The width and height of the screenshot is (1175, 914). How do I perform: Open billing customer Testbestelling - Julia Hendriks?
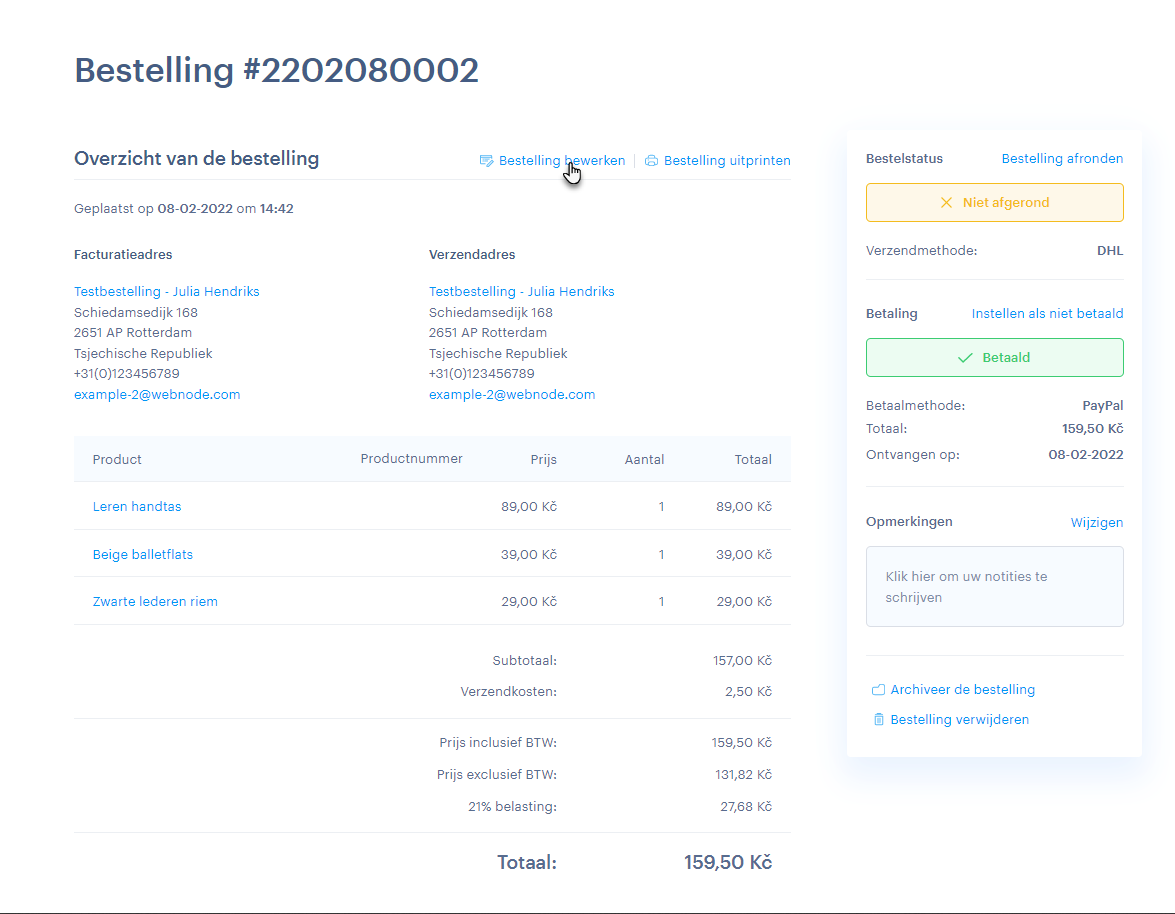point(167,292)
